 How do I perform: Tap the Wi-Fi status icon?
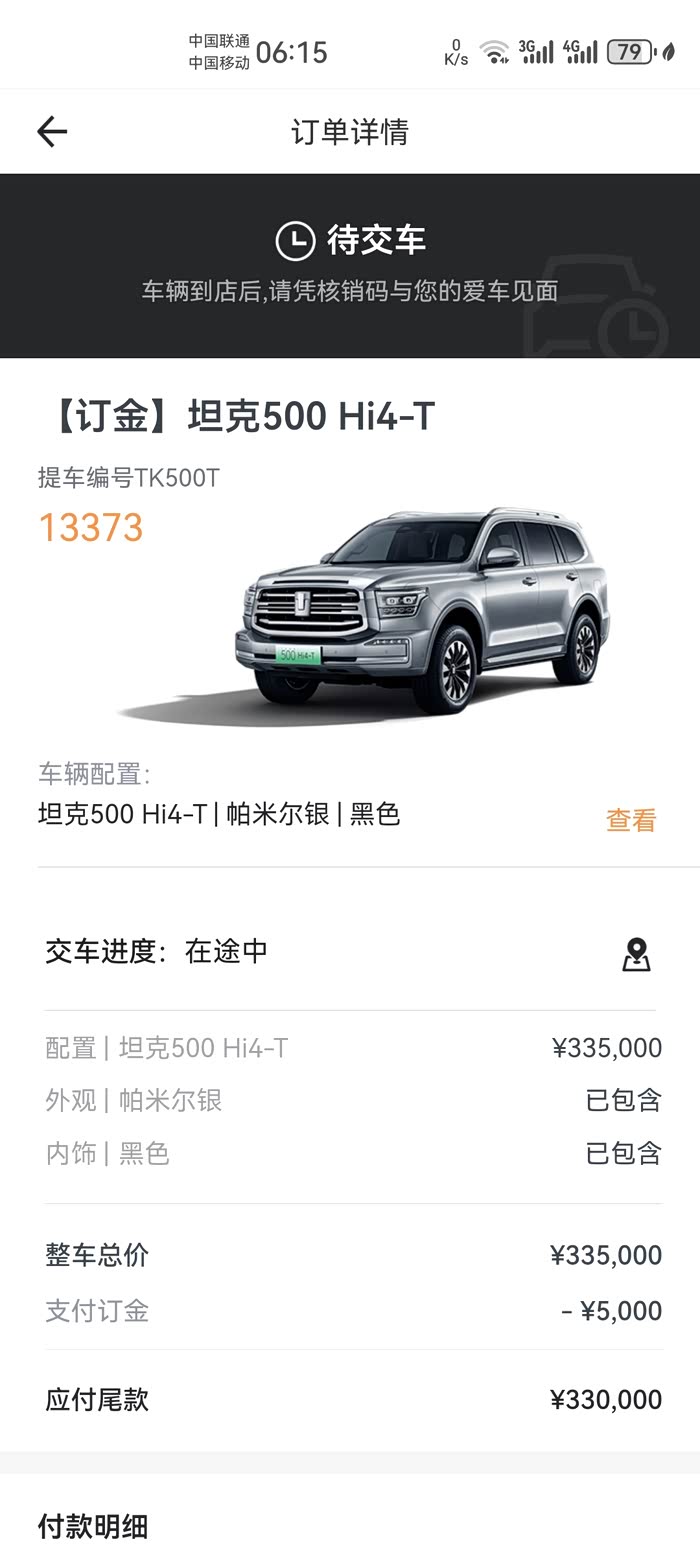(x=494, y=52)
